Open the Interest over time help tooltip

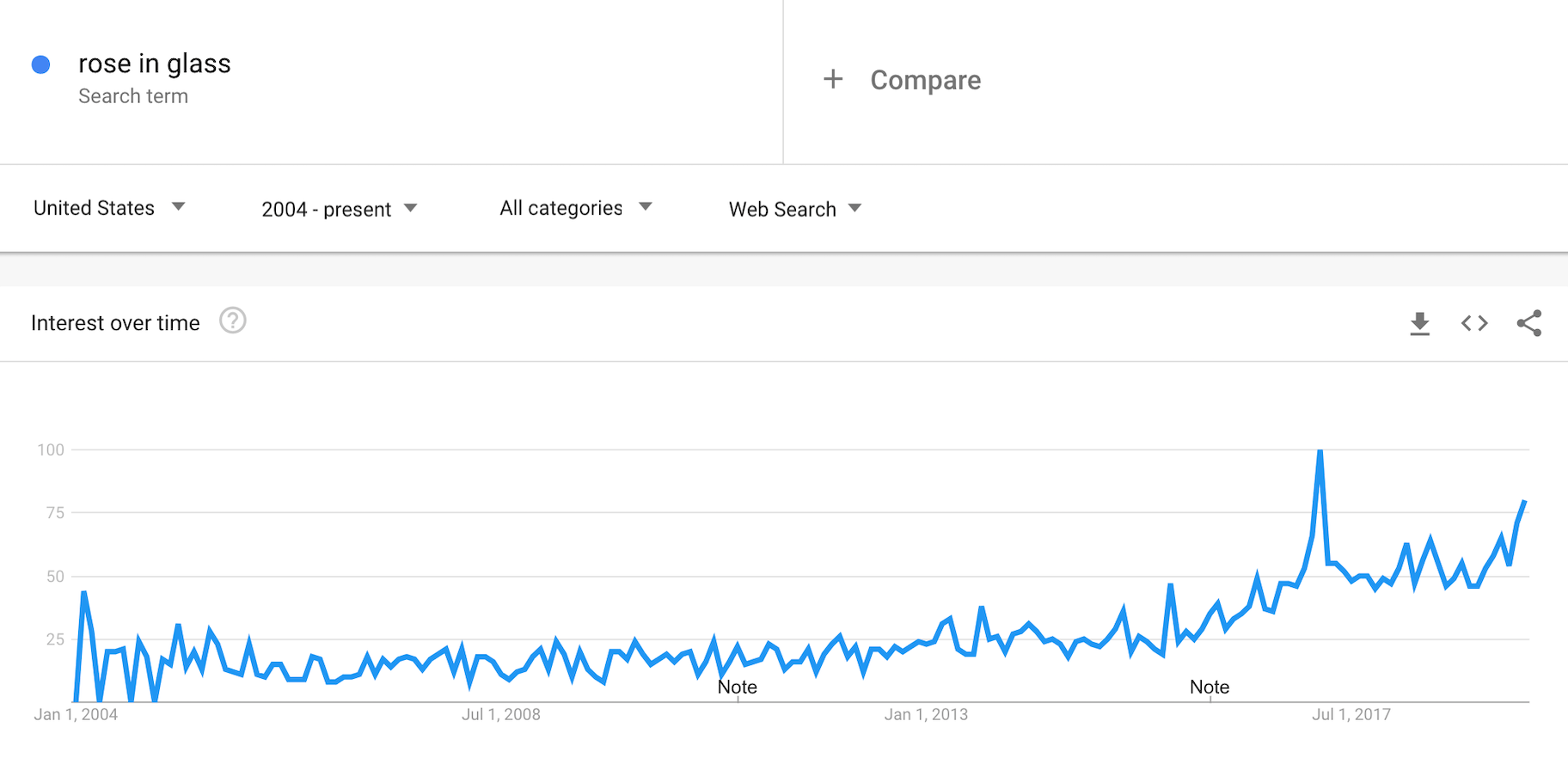tap(233, 321)
